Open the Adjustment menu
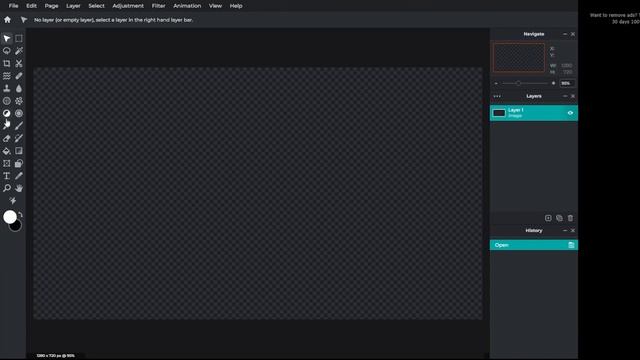 128,6
